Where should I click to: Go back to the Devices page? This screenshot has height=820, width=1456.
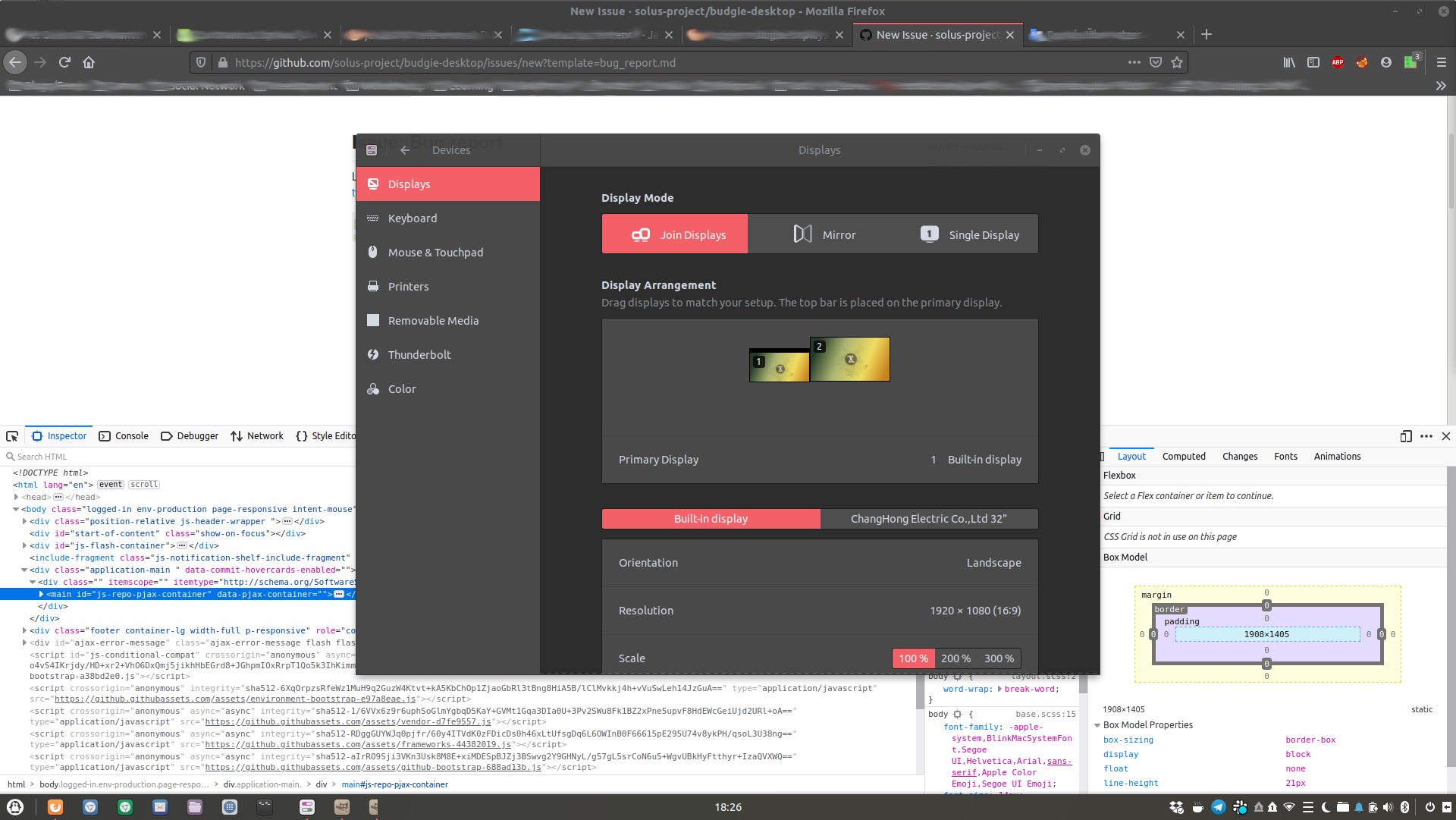pyautogui.click(x=404, y=150)
